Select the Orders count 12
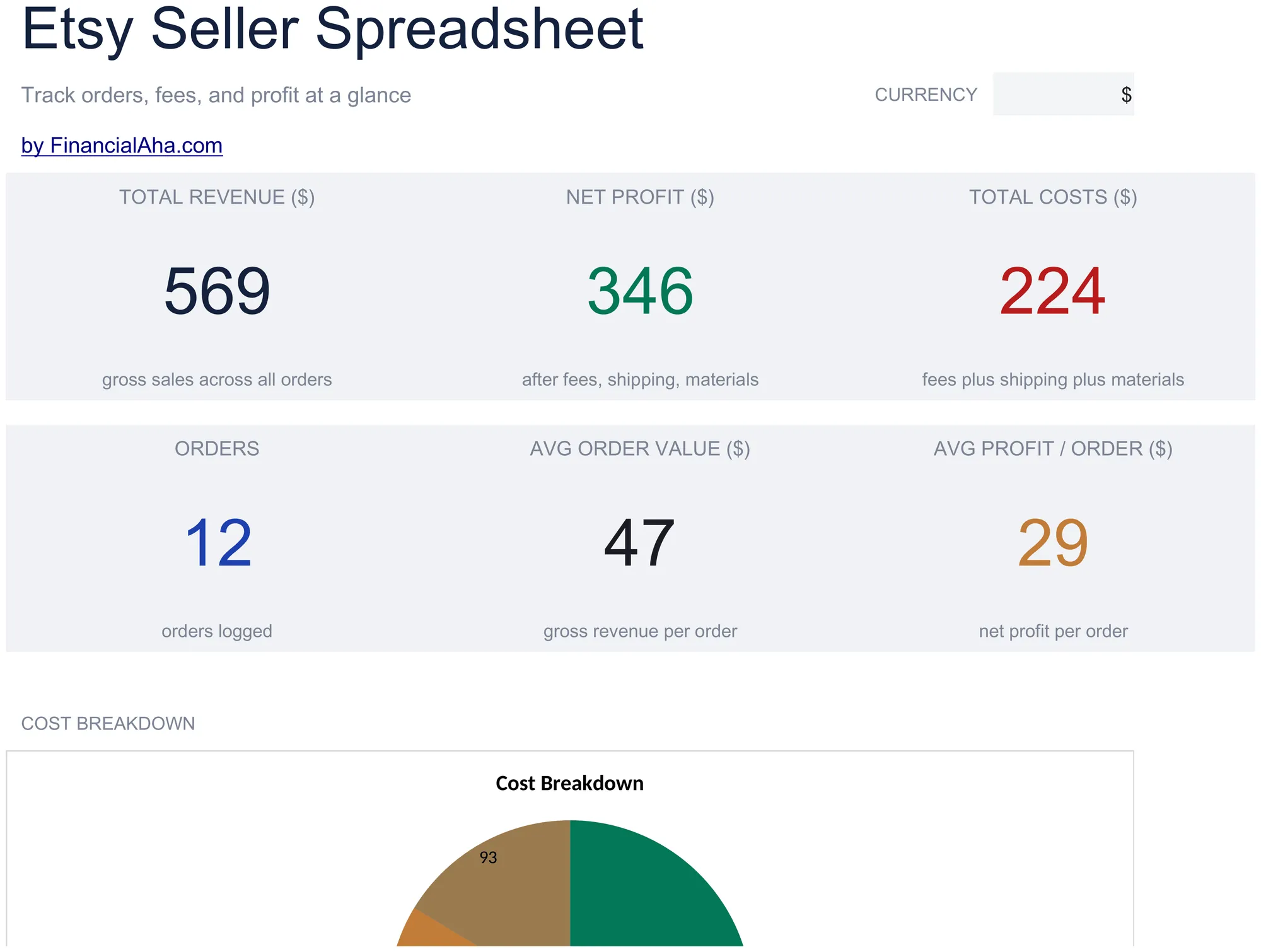Viewport: 1261px width, 952px height. click(x=218, y=543)
